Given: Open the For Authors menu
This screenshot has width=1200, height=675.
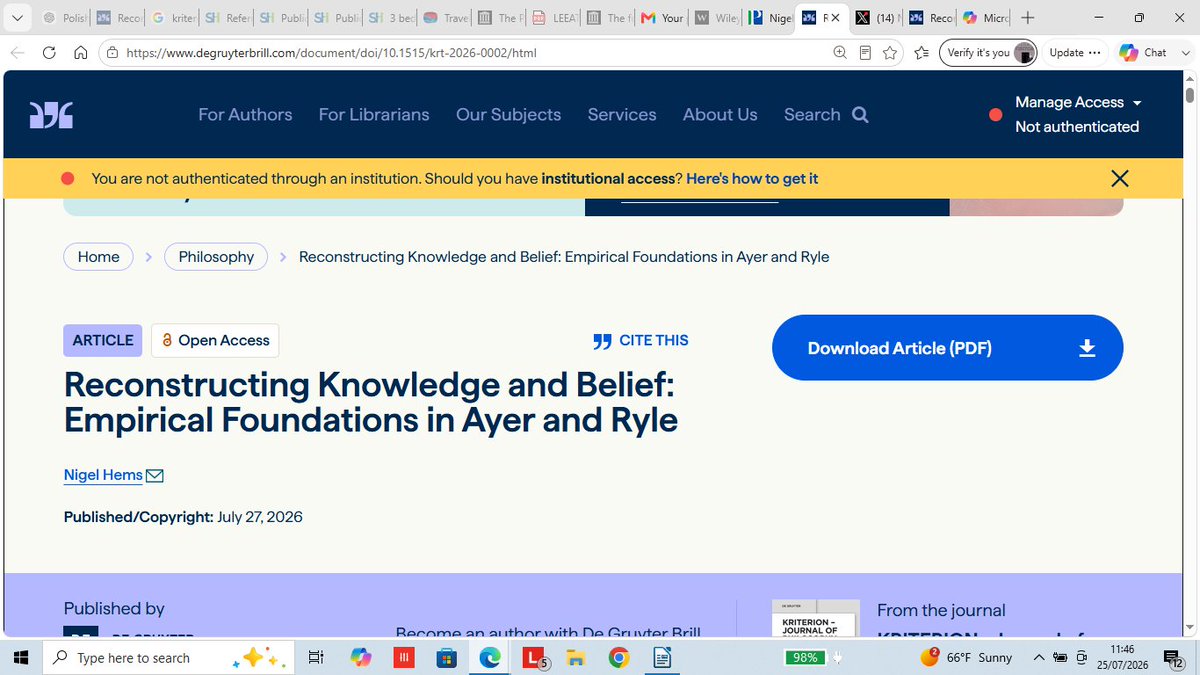Looking at the screenshot, I should (x=245, y=115).
